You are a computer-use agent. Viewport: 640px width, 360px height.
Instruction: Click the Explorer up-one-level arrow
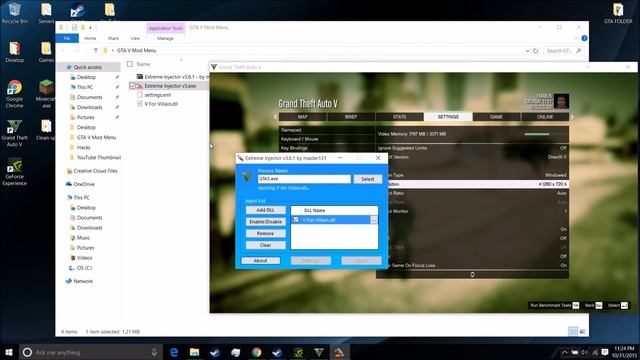click(96, 51)
